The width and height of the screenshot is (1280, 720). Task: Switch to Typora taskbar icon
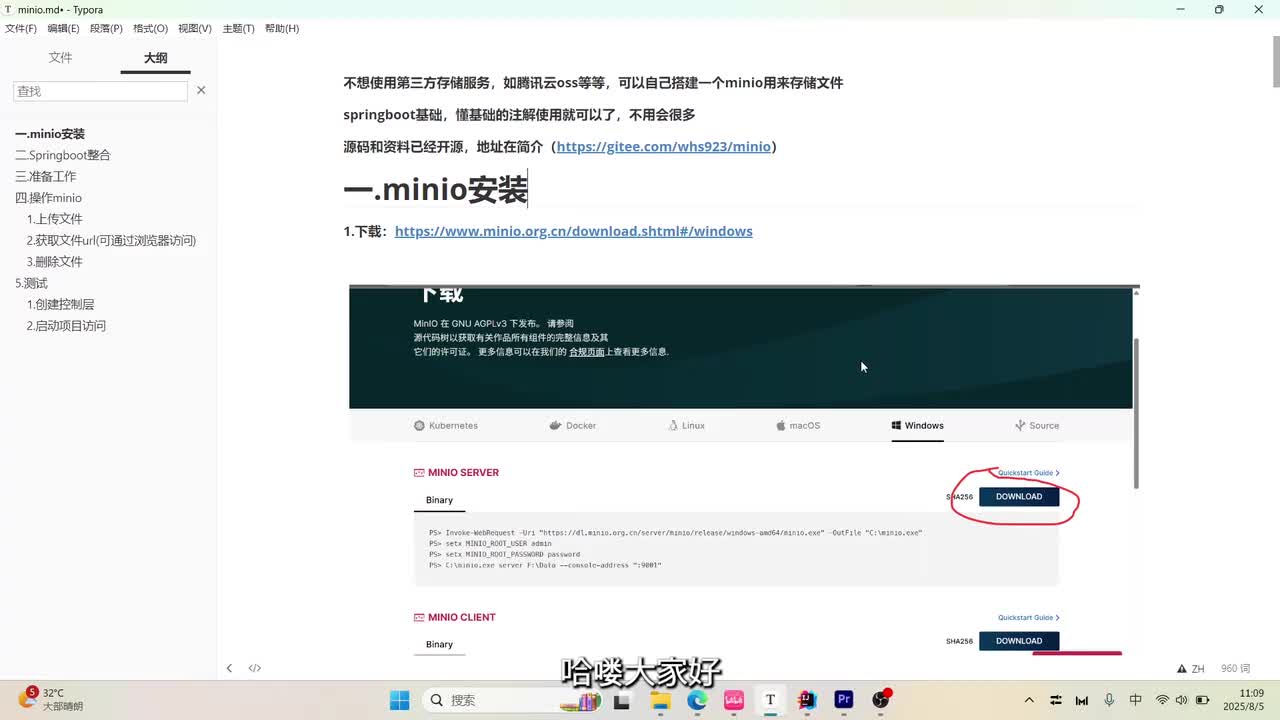[770, 700]
